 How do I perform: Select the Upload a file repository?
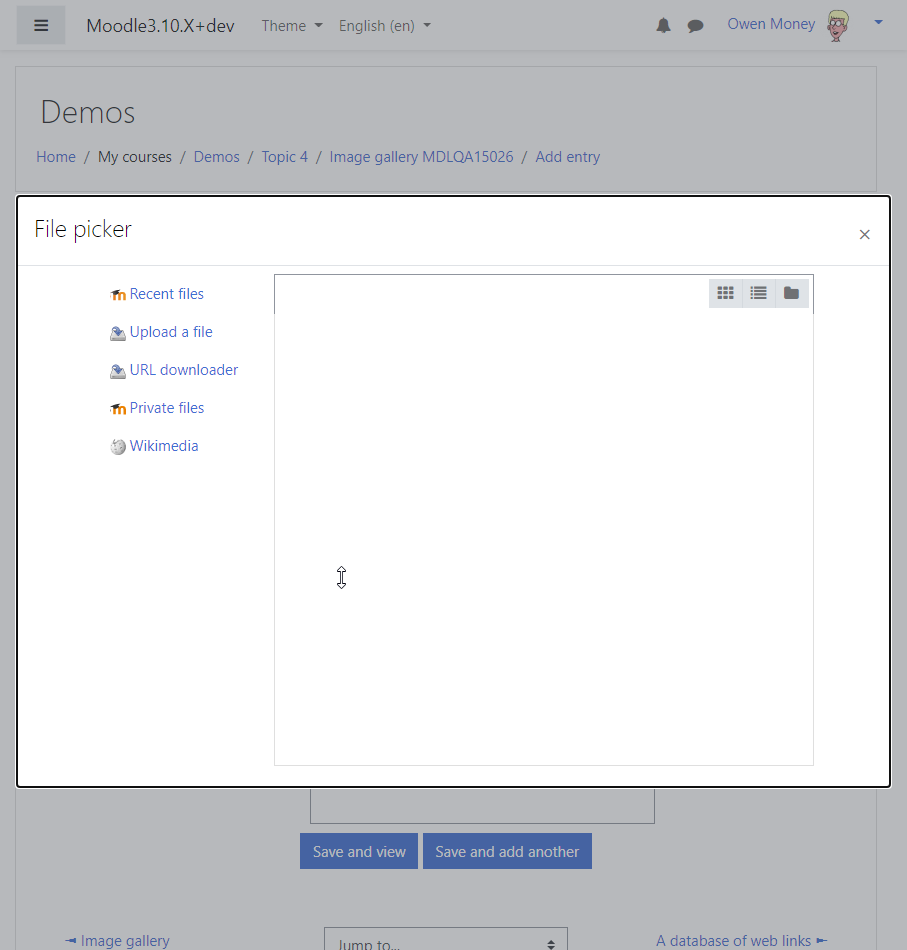(x=171, y=332)
